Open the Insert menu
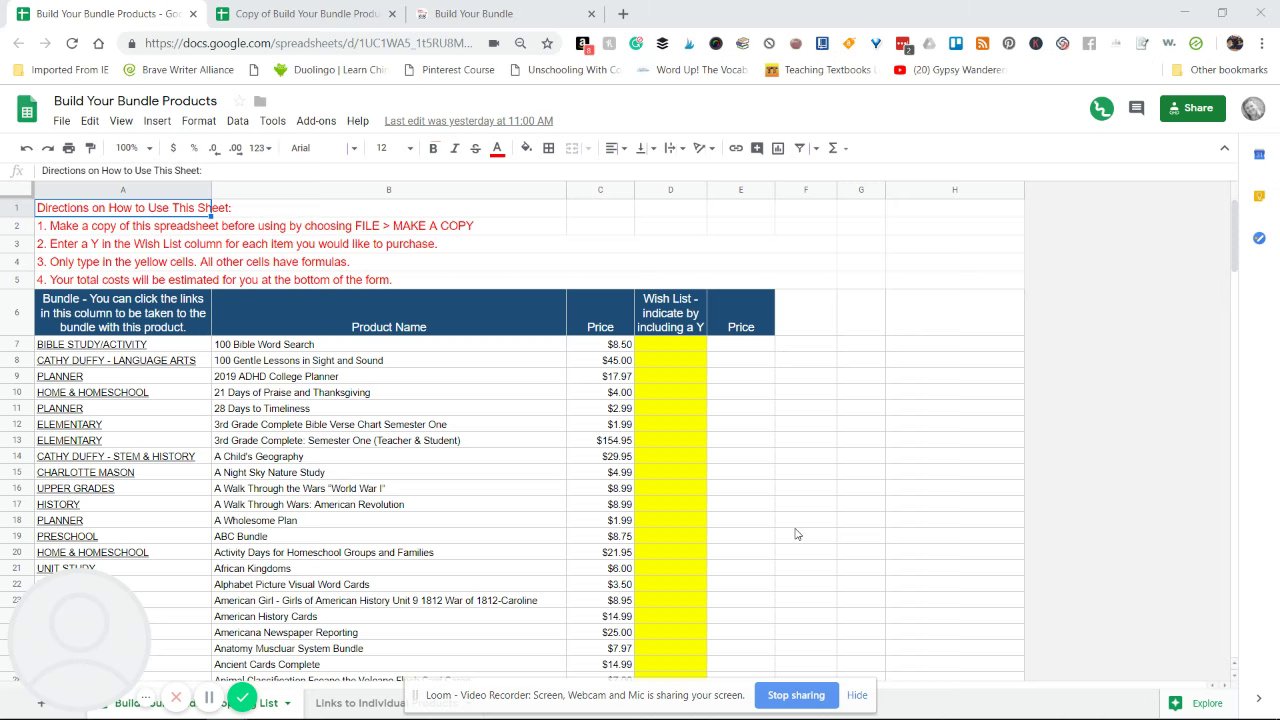1280x720 pixels. (157, 121)
